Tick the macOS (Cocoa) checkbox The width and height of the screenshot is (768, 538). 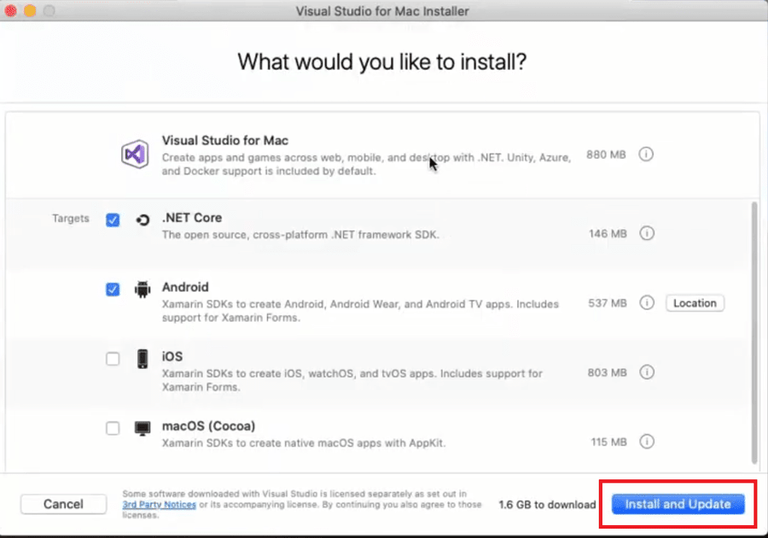pos(113,428)
